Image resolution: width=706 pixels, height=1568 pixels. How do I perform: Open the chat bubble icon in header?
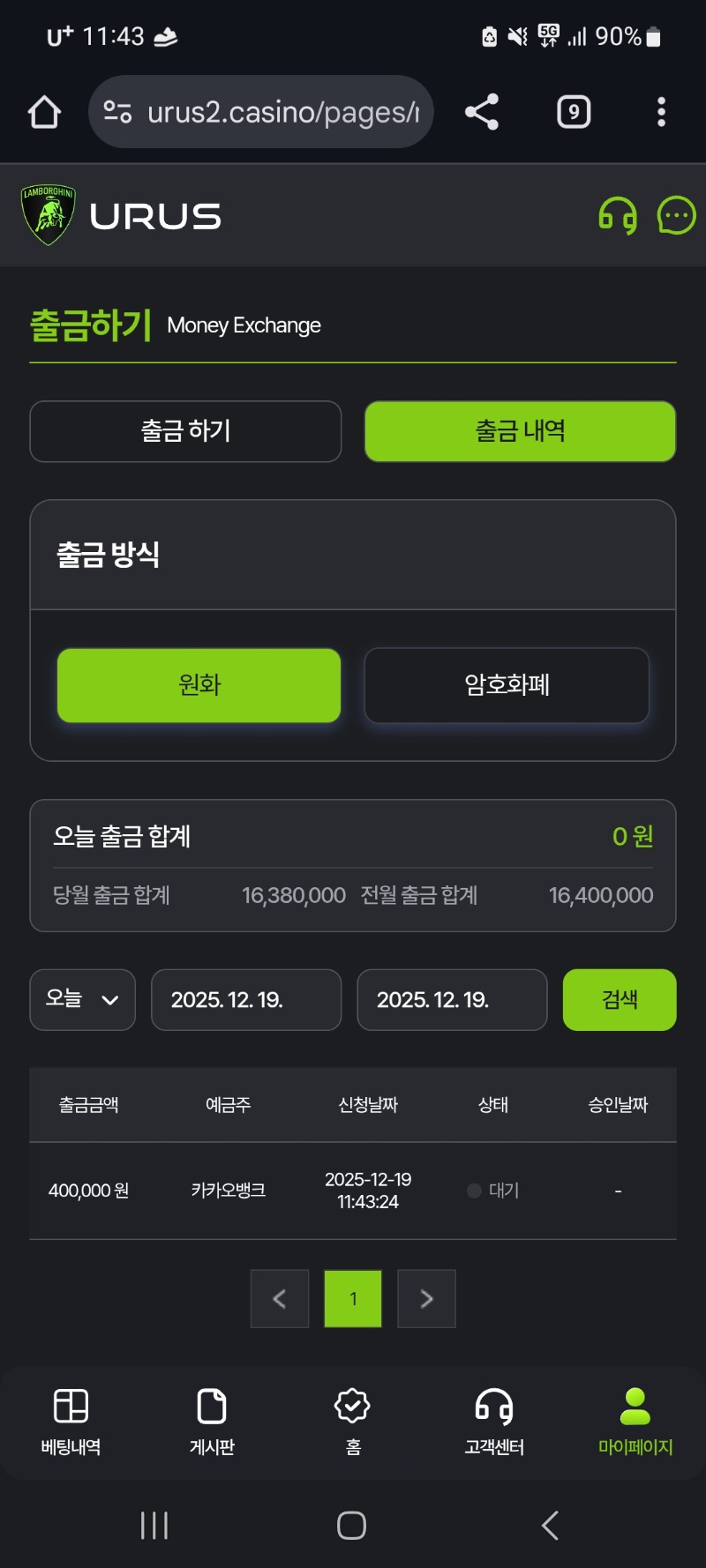676,216
